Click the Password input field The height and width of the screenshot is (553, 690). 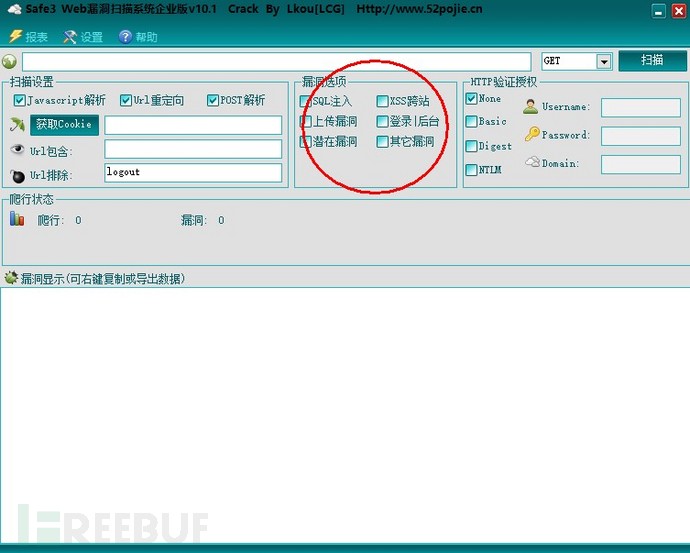tap(641, 136)
